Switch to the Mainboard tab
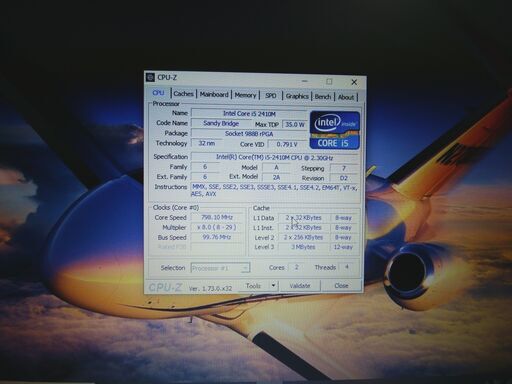Screen dimensions: 512x384 click(214, 94)
